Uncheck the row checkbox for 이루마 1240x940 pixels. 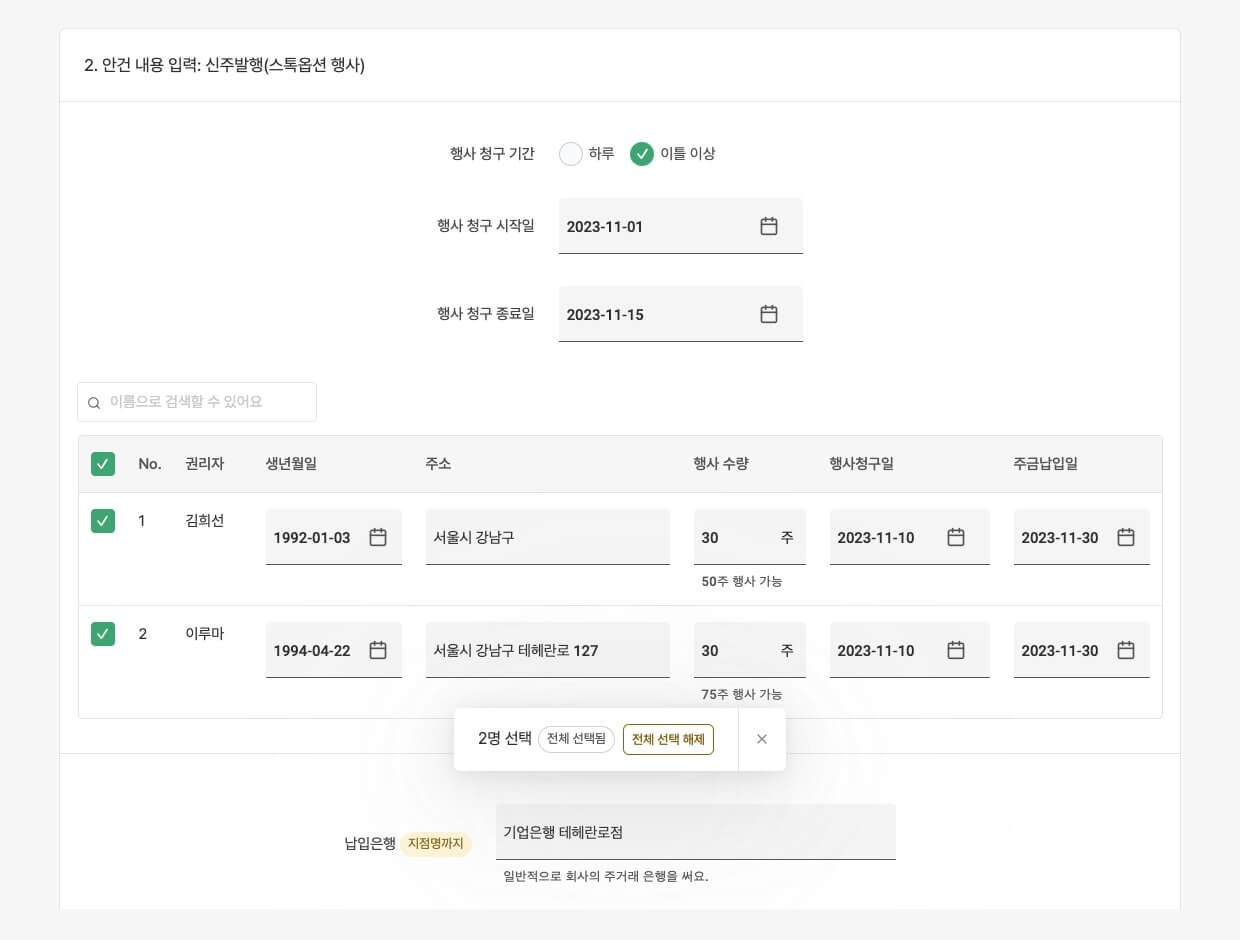tap(103, 634)
